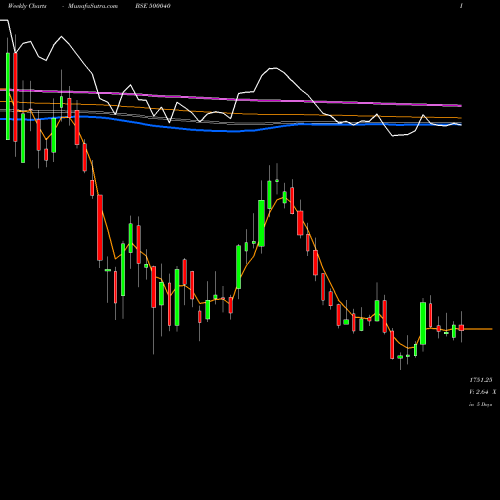
Task: Click the 'Weekly Charts' title text
Action: point(27,6)
